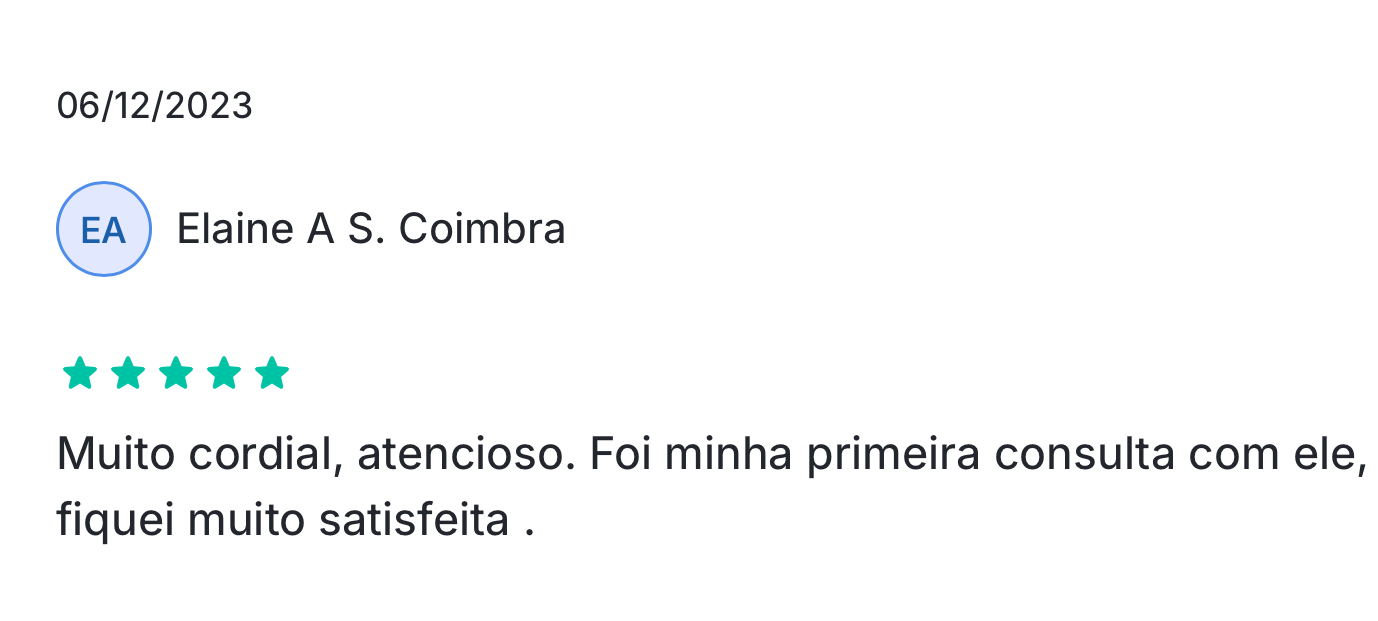Viewport: 1378px width, 621px height.
Task: Select the second green rating star
Action: pyautogui.click(x=128, y=374)
